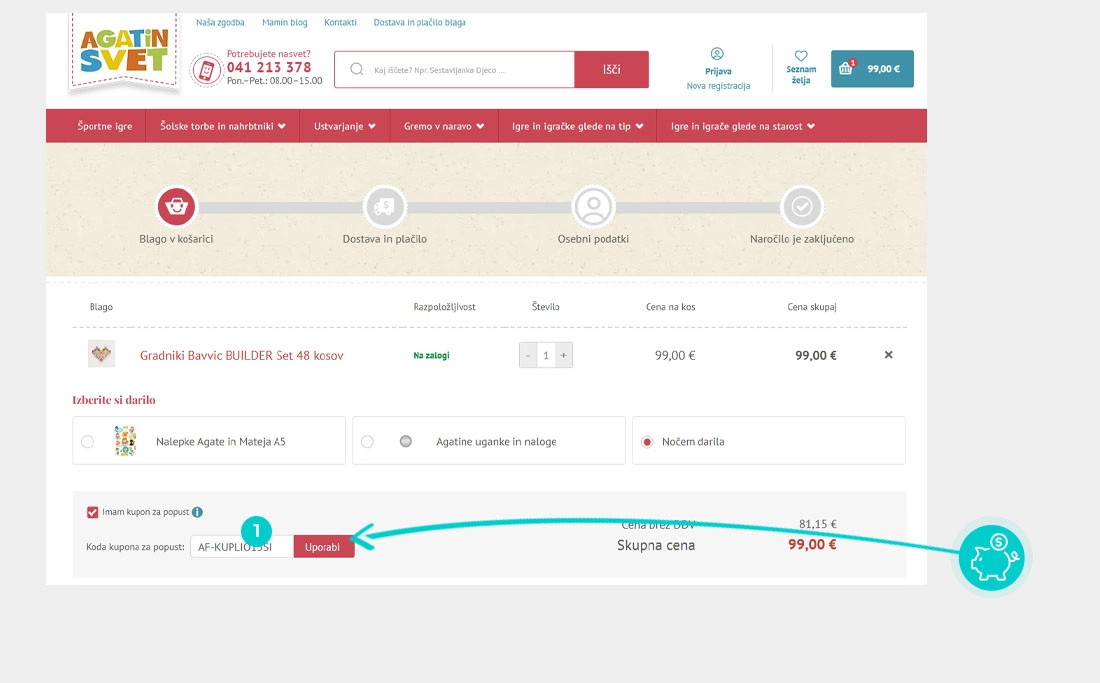This screenshot has height=683, width=1100.
Task: Click the search input field
Action: click(465, 70)
